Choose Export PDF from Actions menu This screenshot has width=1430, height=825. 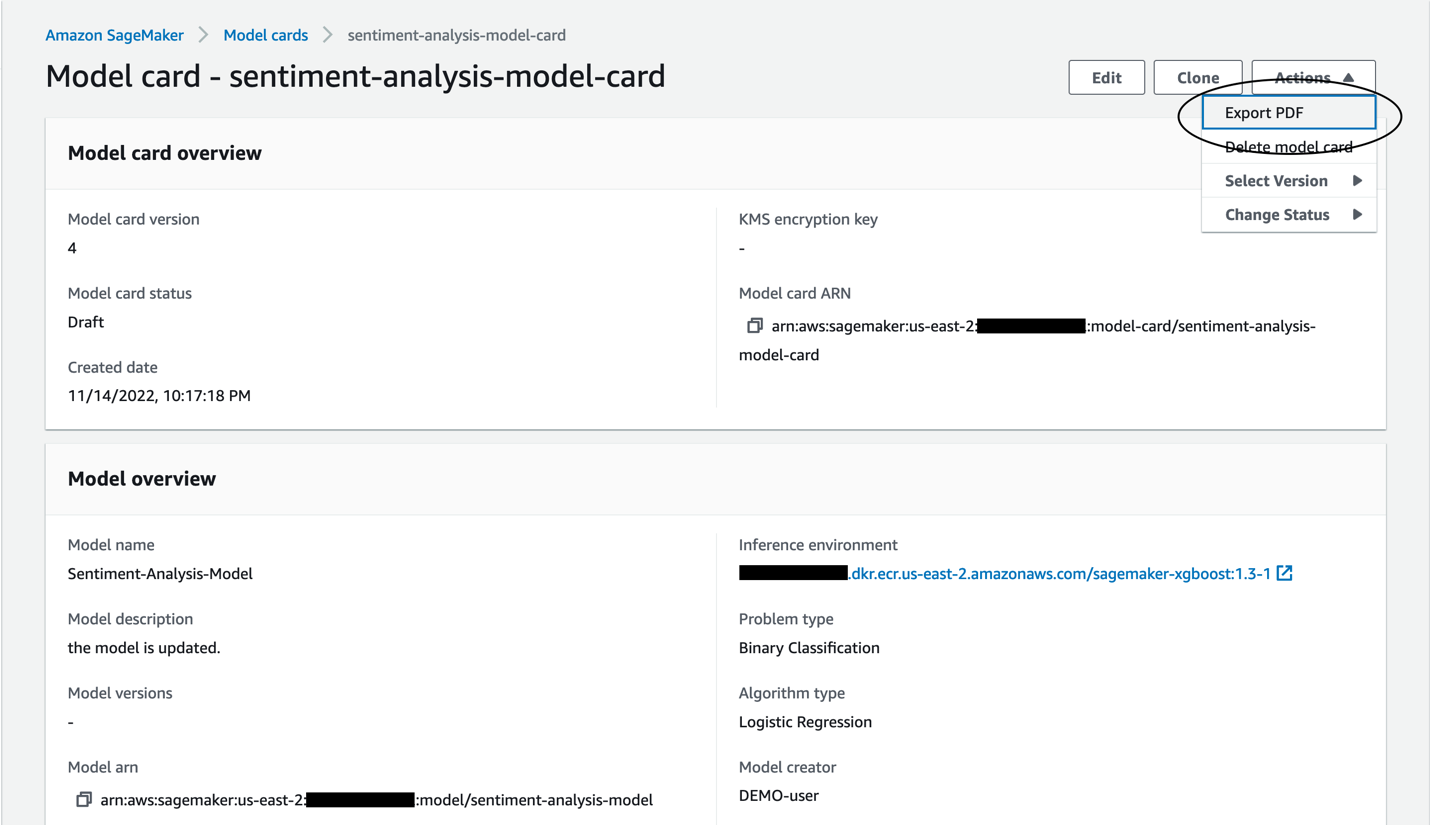coord(1289,113)
